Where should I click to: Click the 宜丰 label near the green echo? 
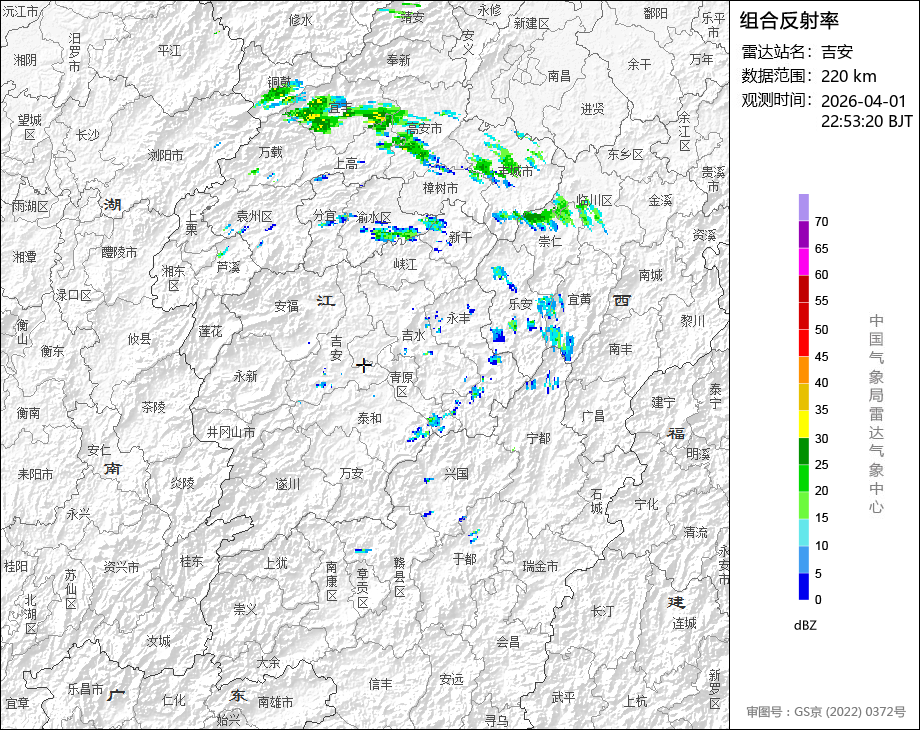point(340,107)
